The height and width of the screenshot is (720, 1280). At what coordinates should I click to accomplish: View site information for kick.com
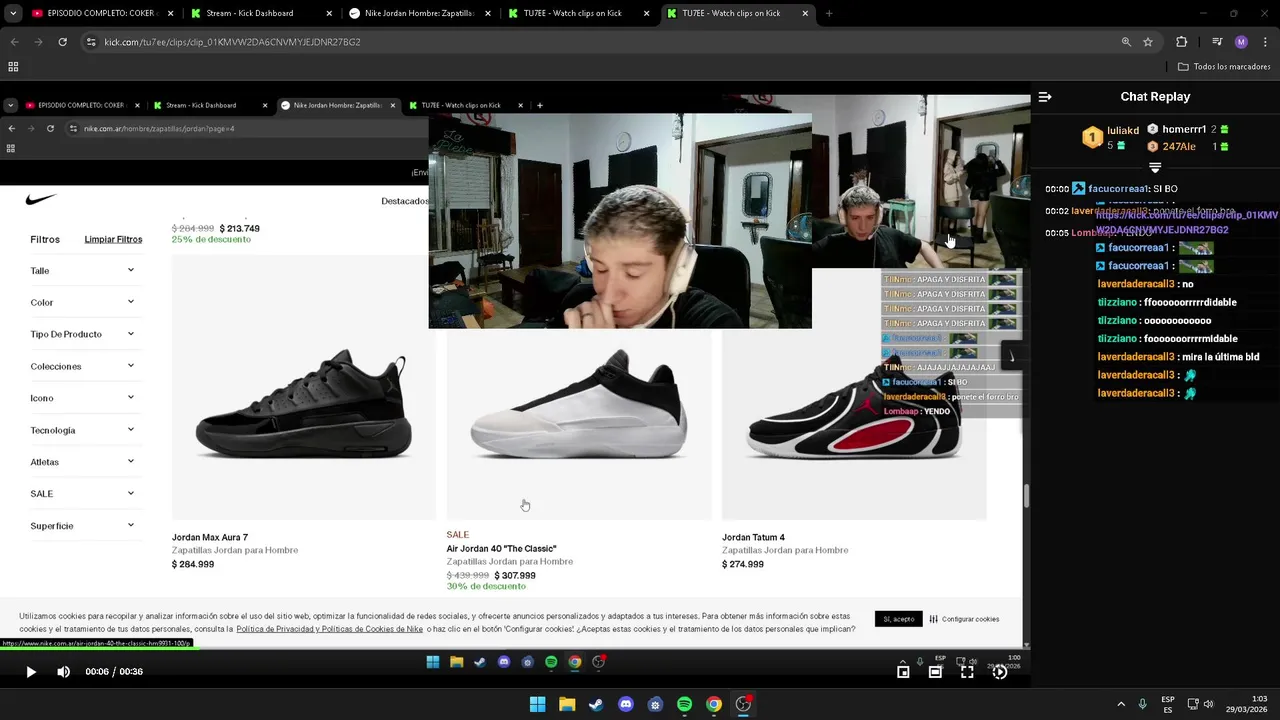click(91, 42)
